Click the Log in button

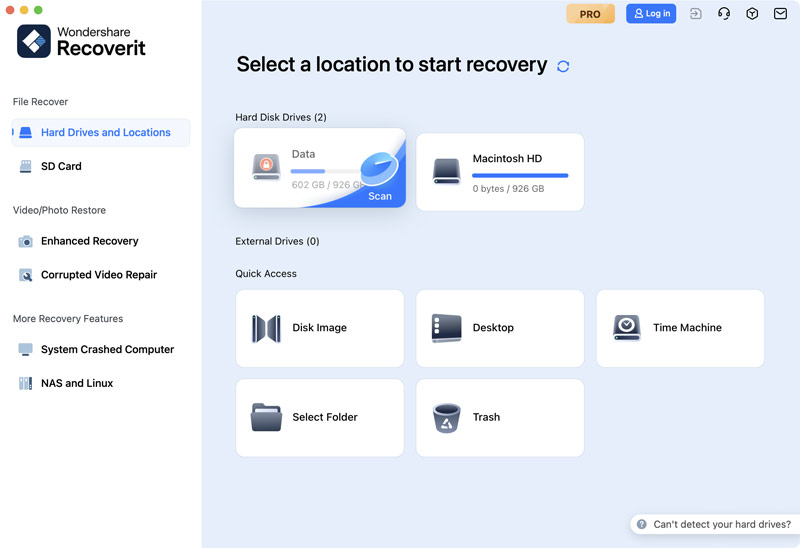pos(650,14)
